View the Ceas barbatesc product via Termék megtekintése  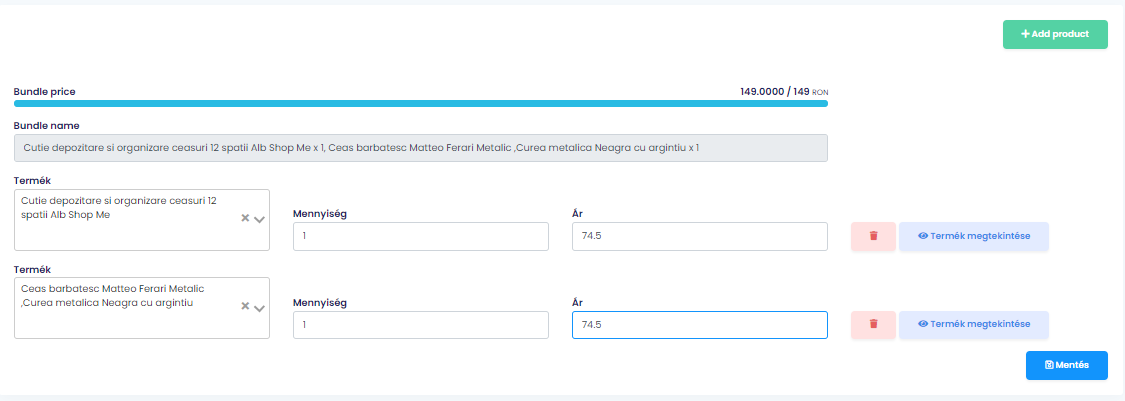(x=974, y=324)
